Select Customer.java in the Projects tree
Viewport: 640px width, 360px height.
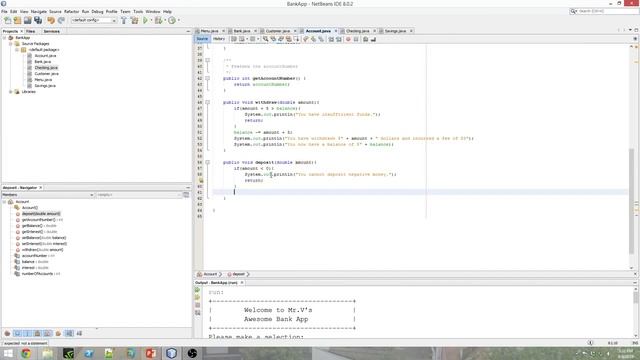point(46,74)
